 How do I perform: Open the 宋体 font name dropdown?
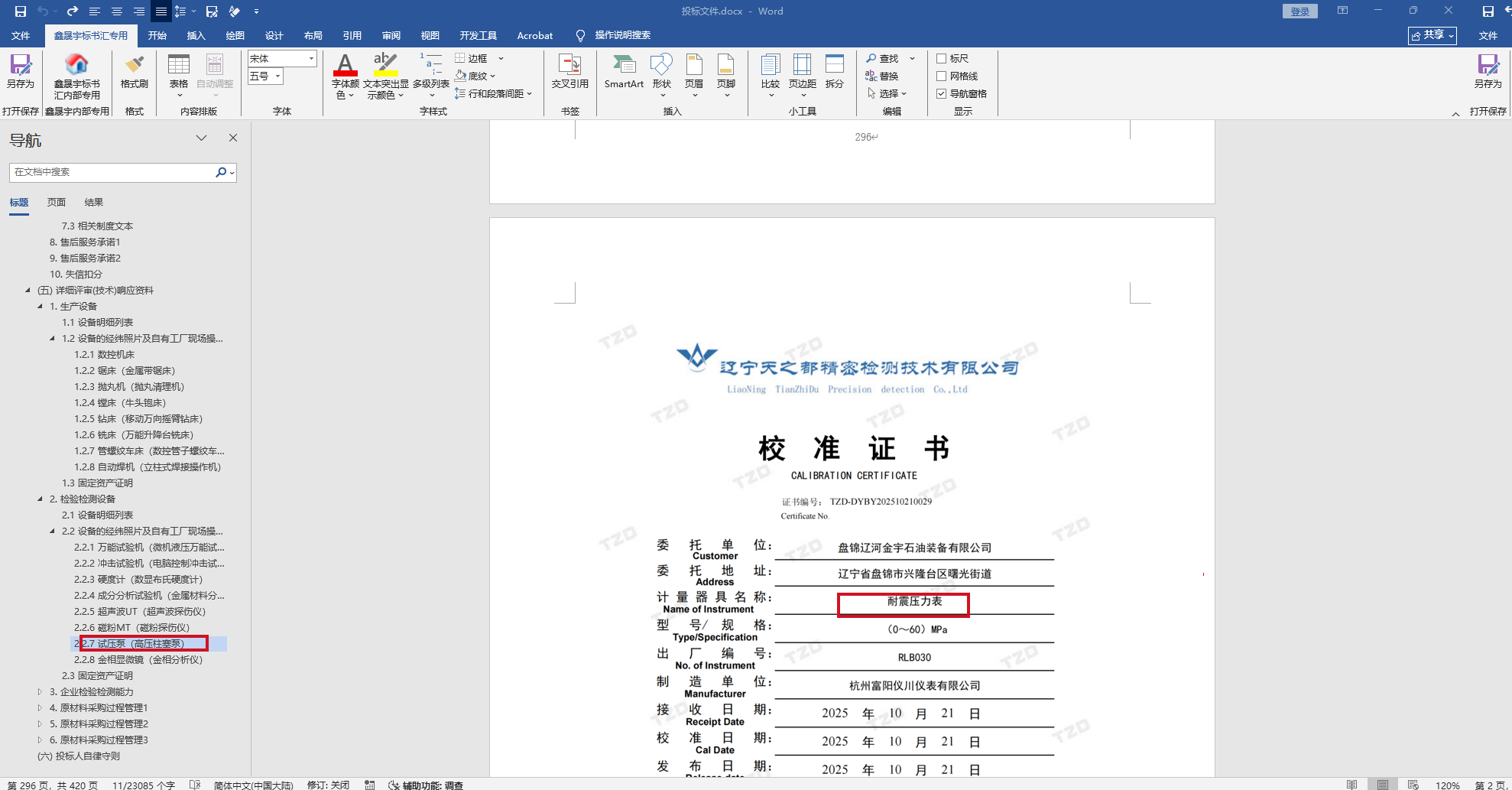click(x=311, y=59)
